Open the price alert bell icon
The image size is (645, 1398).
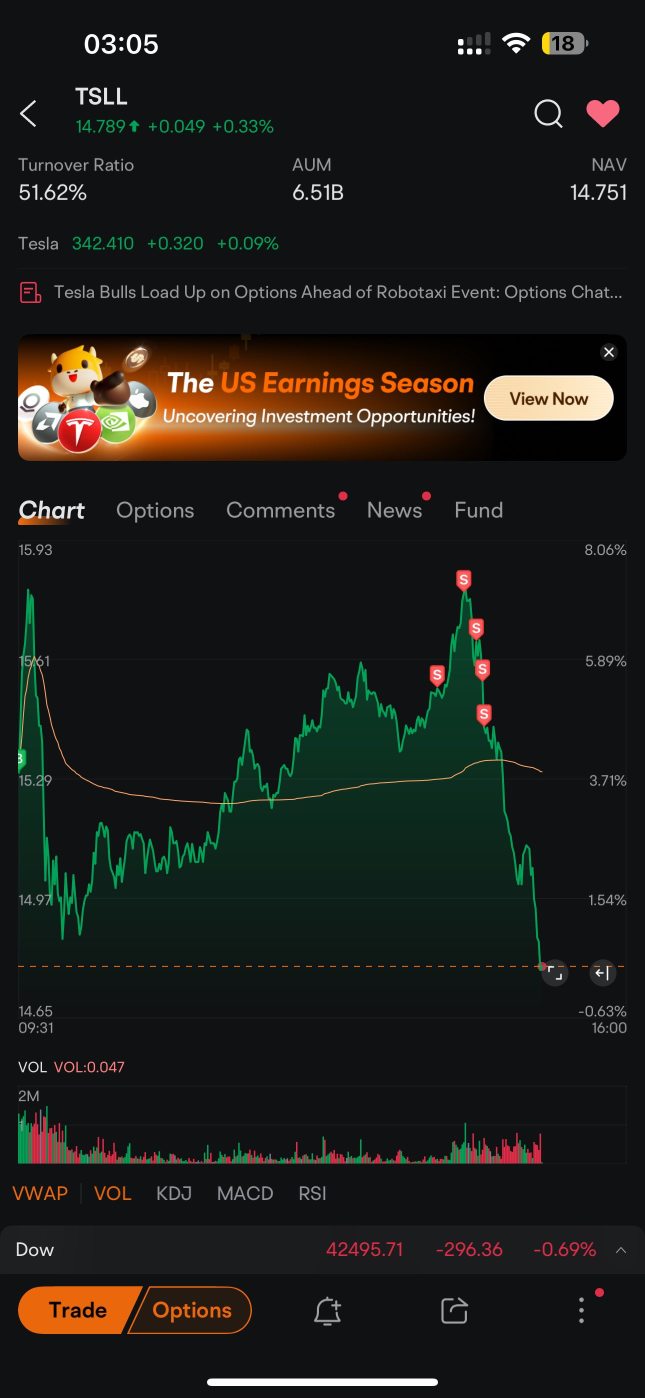coord(328,1311)
